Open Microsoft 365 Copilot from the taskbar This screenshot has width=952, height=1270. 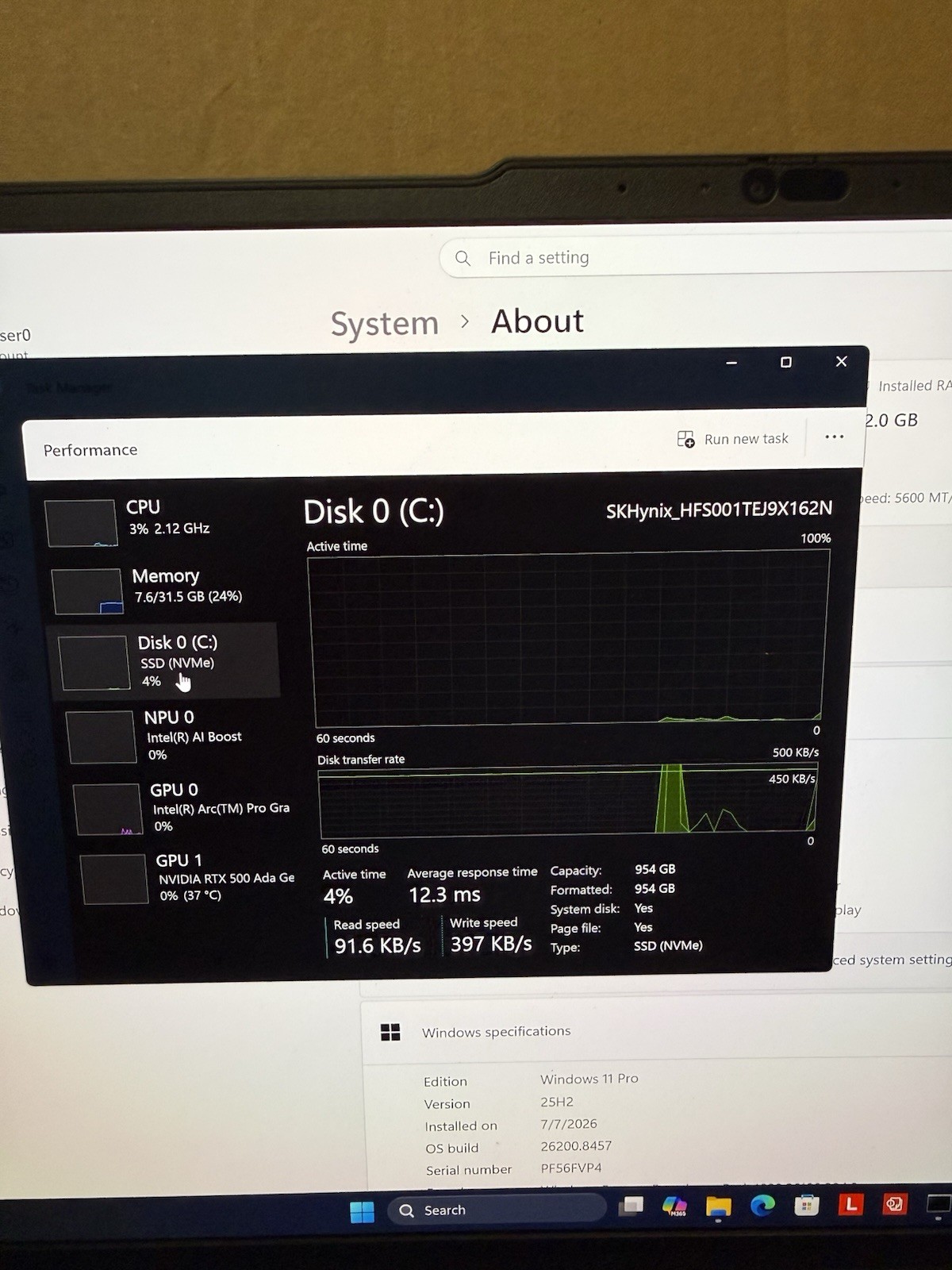pos(674,1206)
